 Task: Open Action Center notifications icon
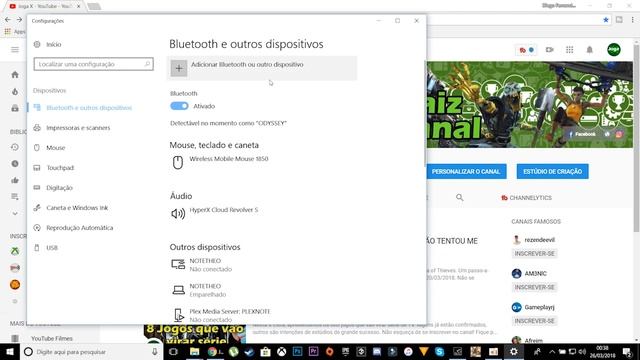click(x=628, y=352)
